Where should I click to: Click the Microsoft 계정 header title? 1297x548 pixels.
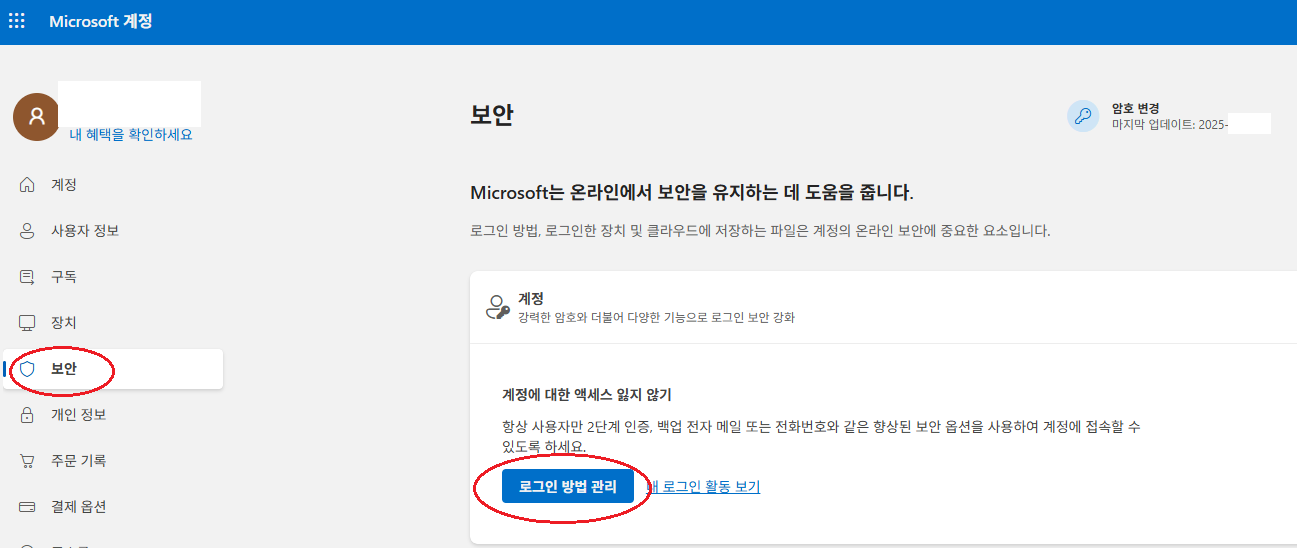(x=101, y=21)
